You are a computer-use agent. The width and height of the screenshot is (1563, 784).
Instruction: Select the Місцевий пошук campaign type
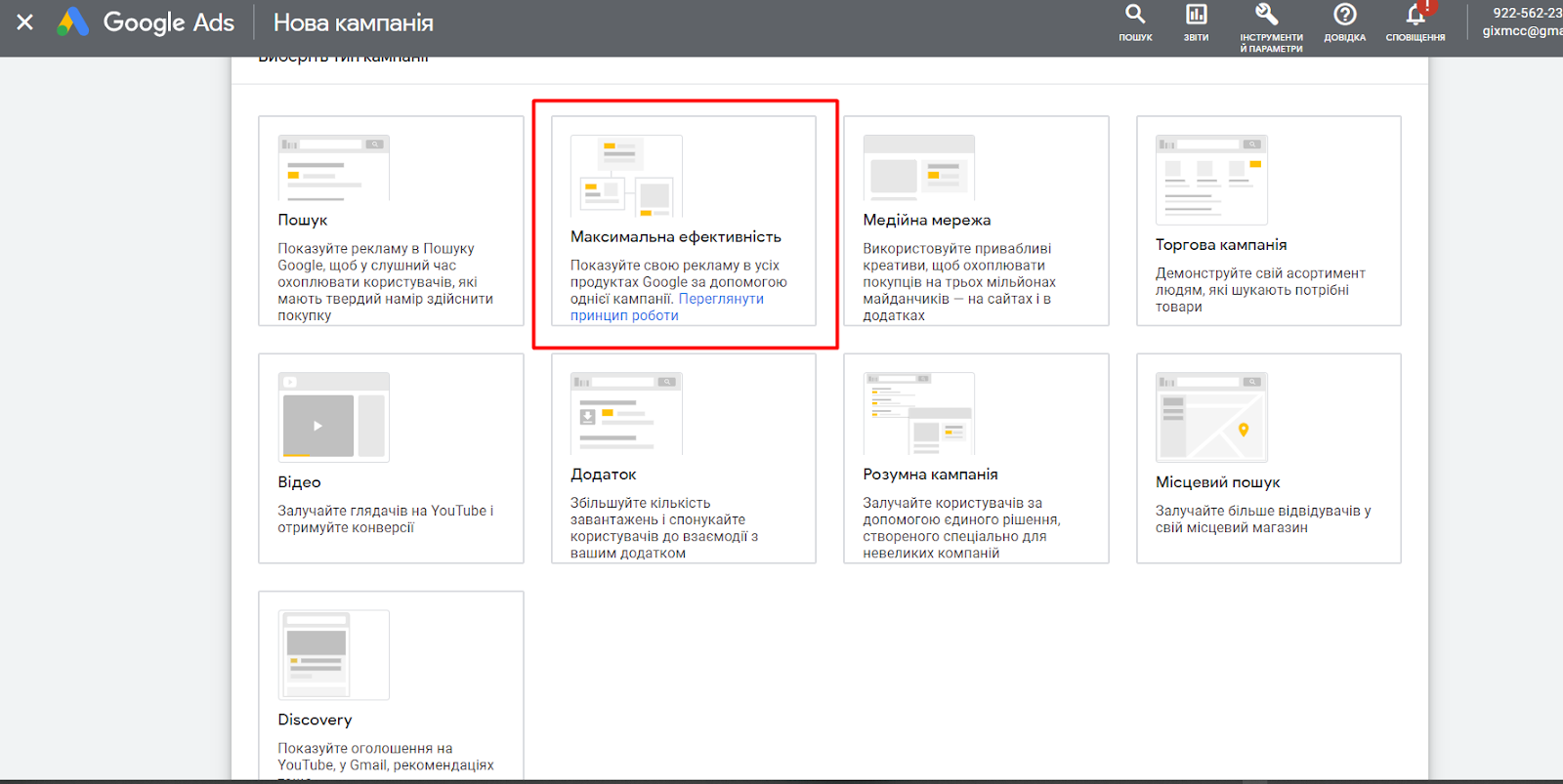pyautogui.click(x=1217, y=481)
